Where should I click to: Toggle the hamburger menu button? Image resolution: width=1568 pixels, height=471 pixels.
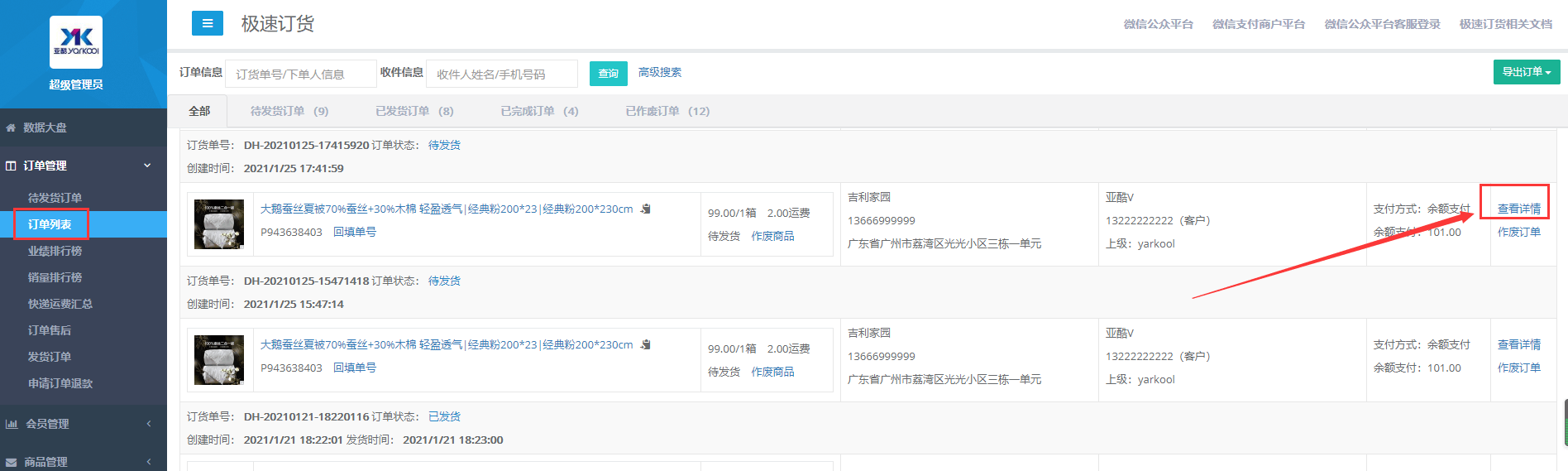[208, 23]
